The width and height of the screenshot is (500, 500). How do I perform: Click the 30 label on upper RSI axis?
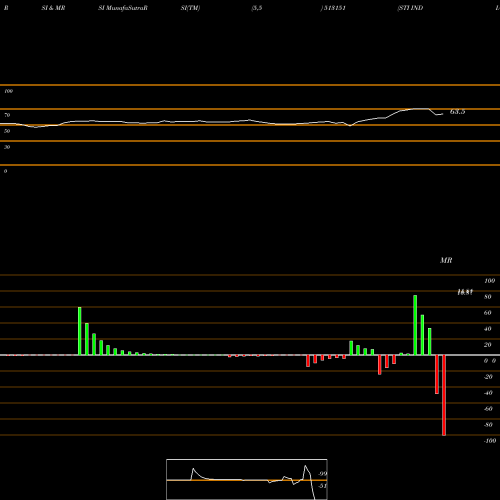pyautogui.click(x=7, y=147)
